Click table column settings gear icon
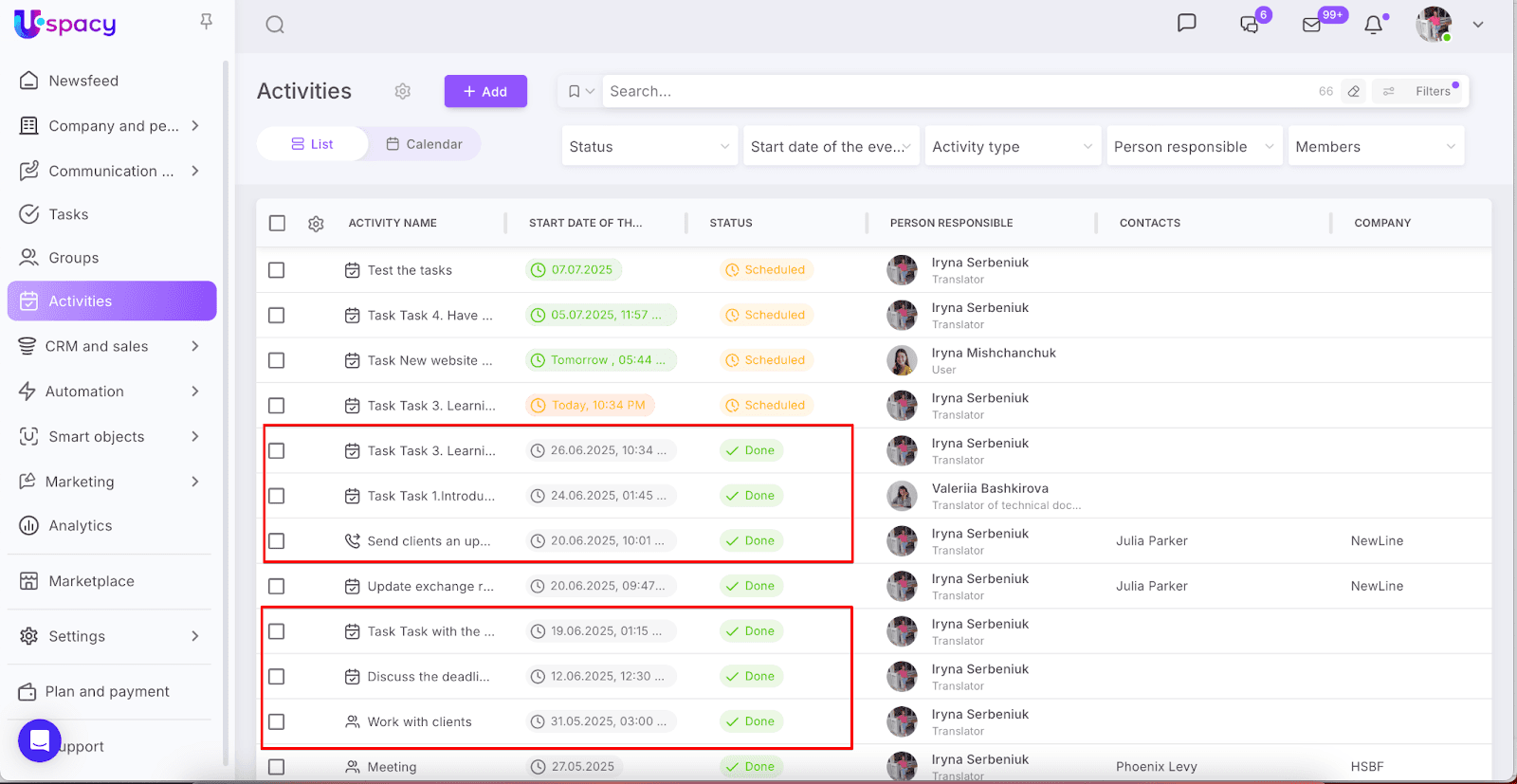The image size is (1517, 784). click(x=316, y=224)
